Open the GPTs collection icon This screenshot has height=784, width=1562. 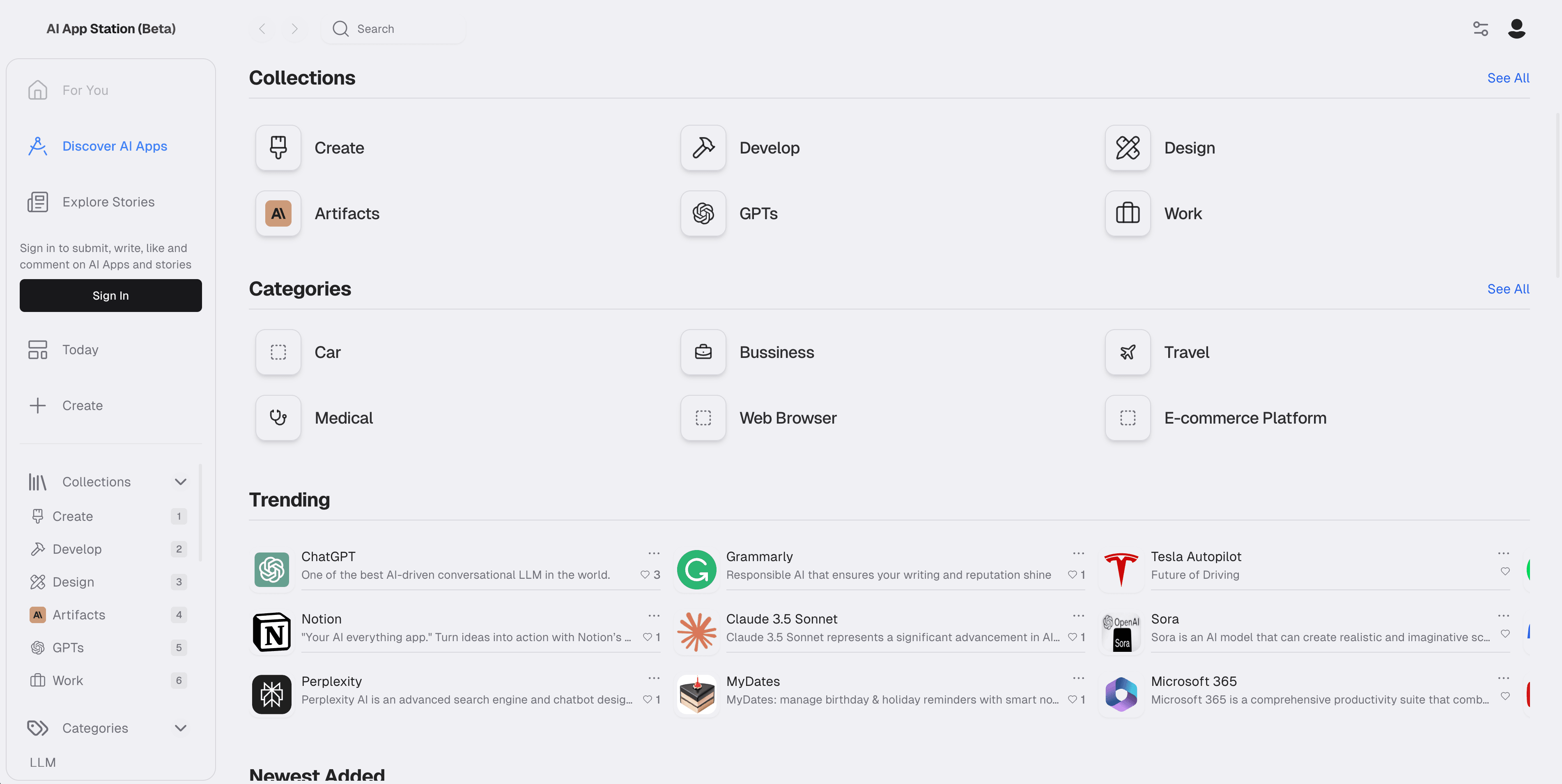703,213
